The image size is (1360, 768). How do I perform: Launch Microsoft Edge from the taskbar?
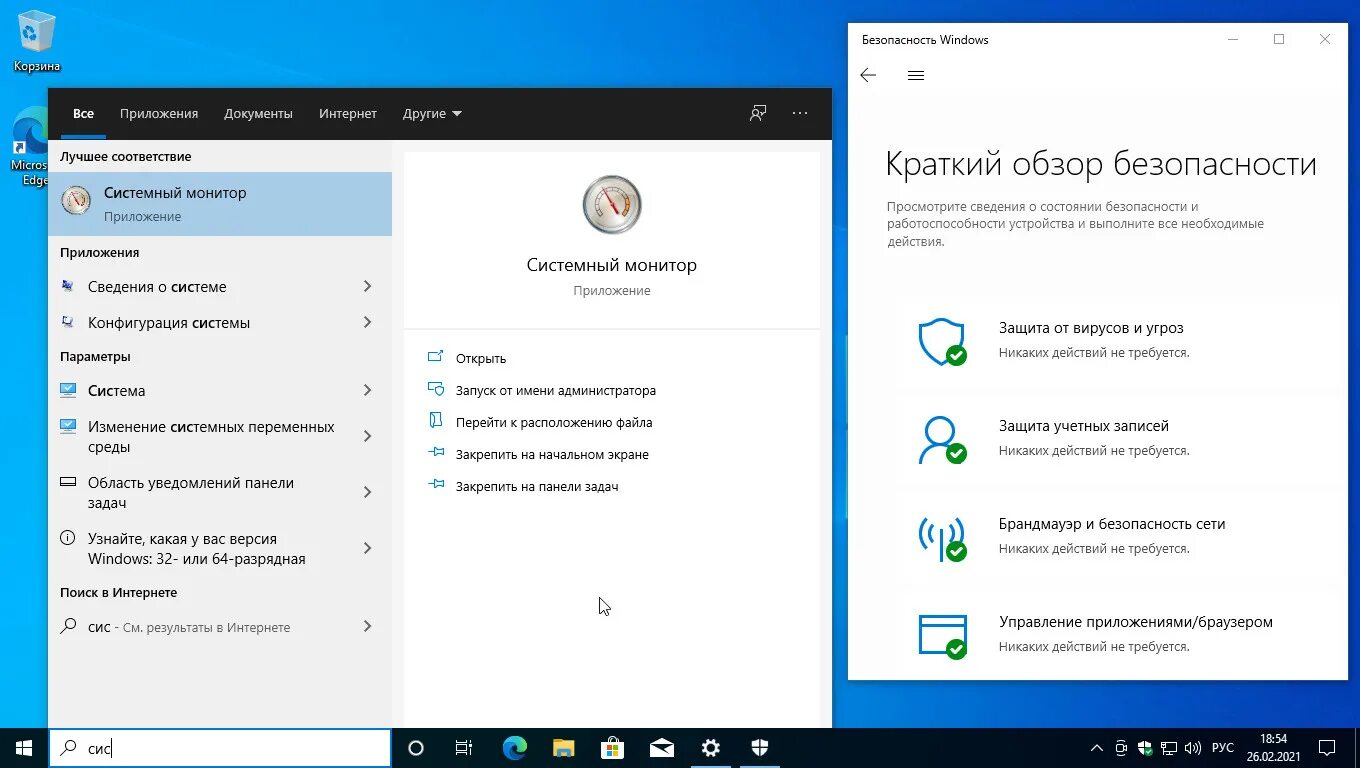pos(515,748)
